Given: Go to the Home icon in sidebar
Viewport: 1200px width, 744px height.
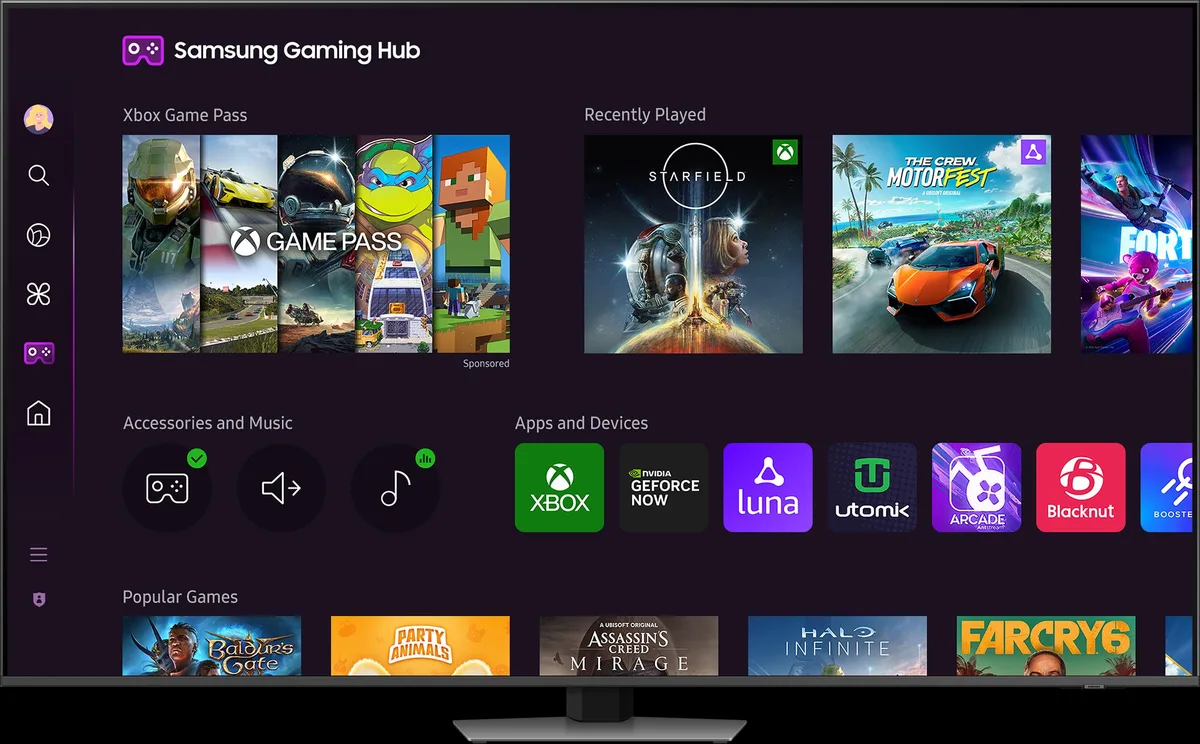Looking at the screenshot, I should (38, 413).
